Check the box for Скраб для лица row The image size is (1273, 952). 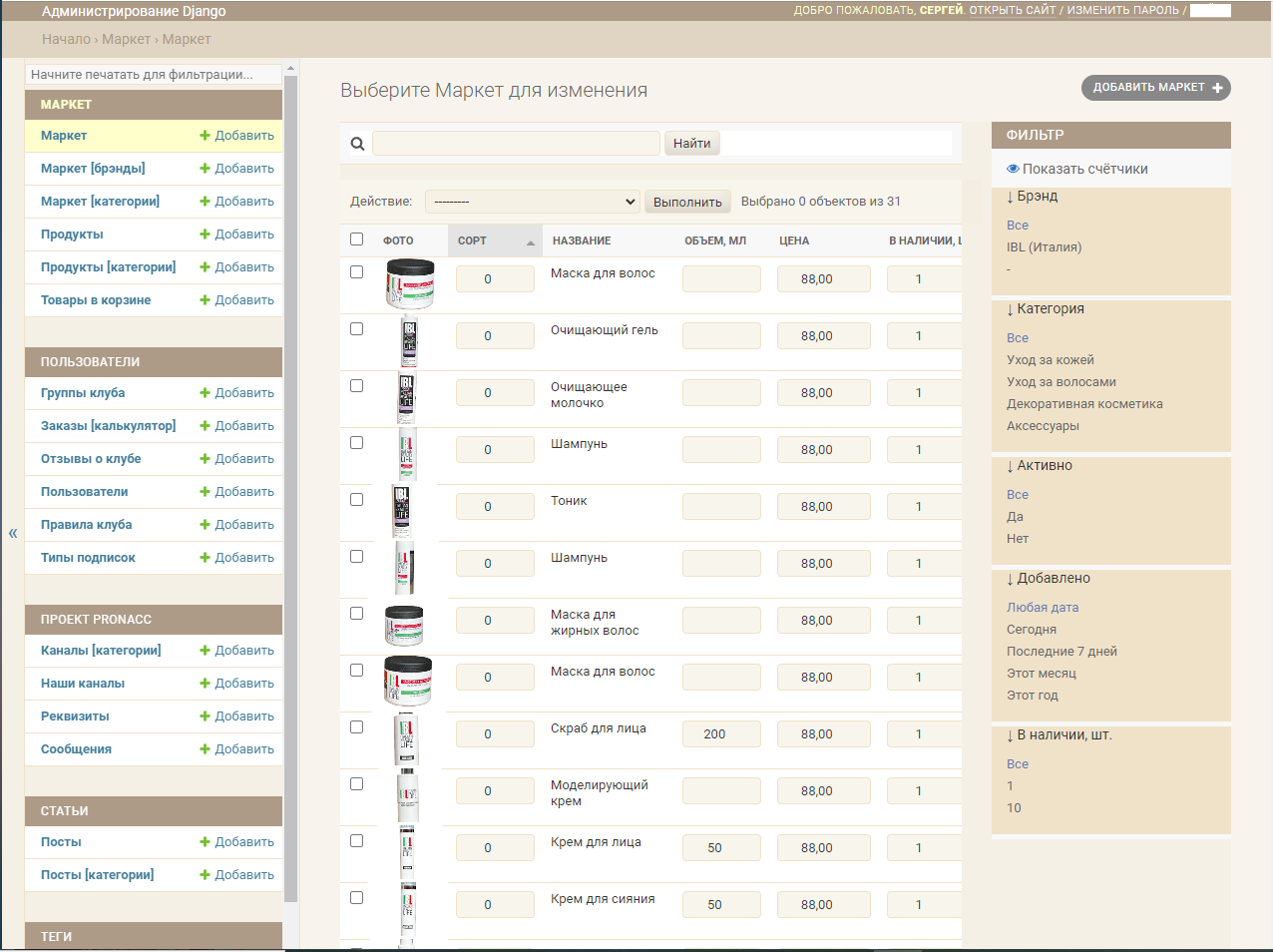pyautogui.click(x=356, y=727)
